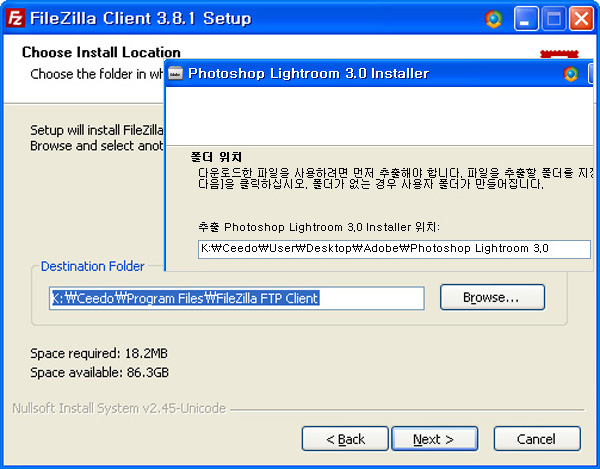600x469 pixels.
Task: Click the '폴더 위치' heading in Lightroom Installer
Action: click(216, 157)
